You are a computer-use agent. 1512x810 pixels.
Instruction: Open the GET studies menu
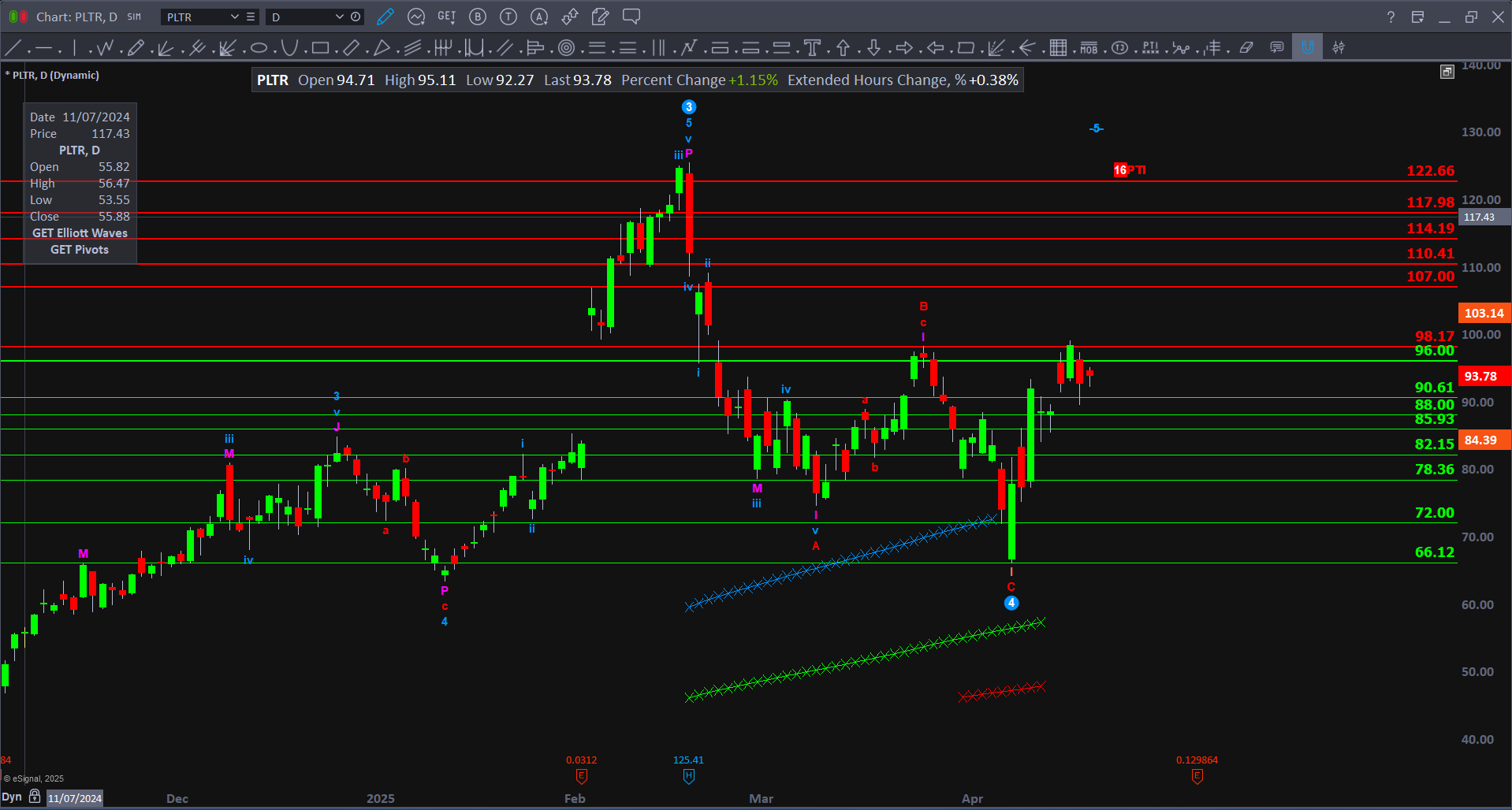point(446,17)
